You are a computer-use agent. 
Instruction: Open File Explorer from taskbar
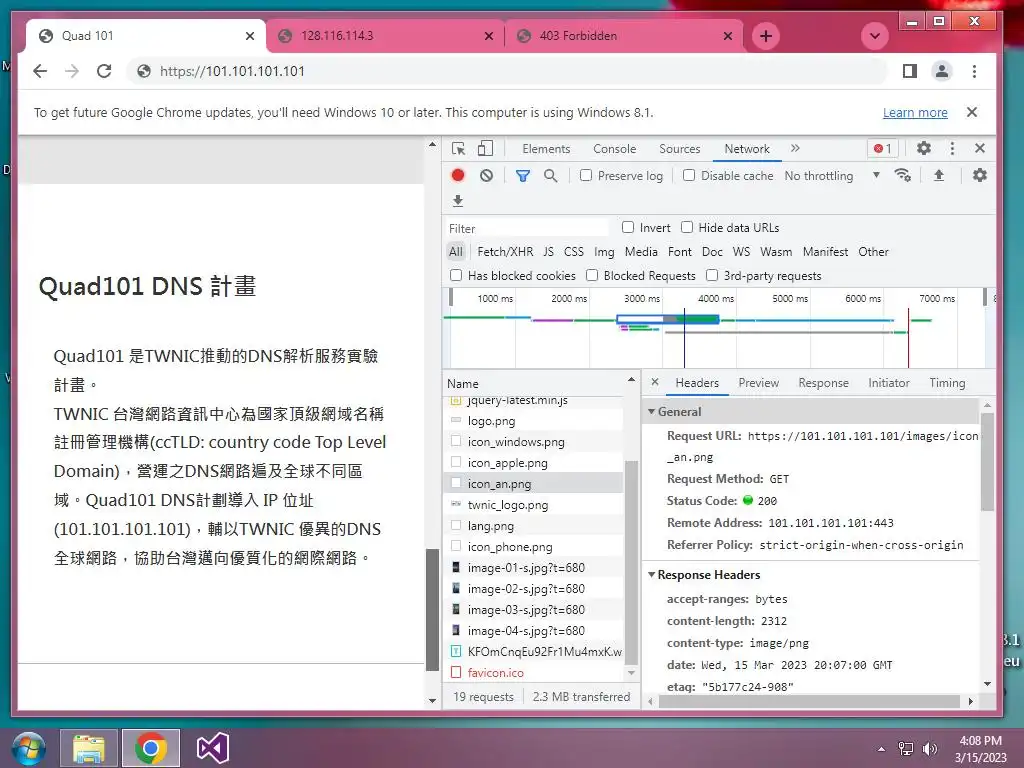pyautogui.click(x=89, y=748)
